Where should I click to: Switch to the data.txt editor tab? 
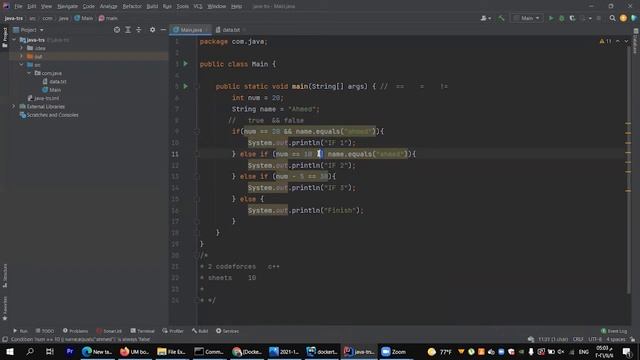coord(230,30)
